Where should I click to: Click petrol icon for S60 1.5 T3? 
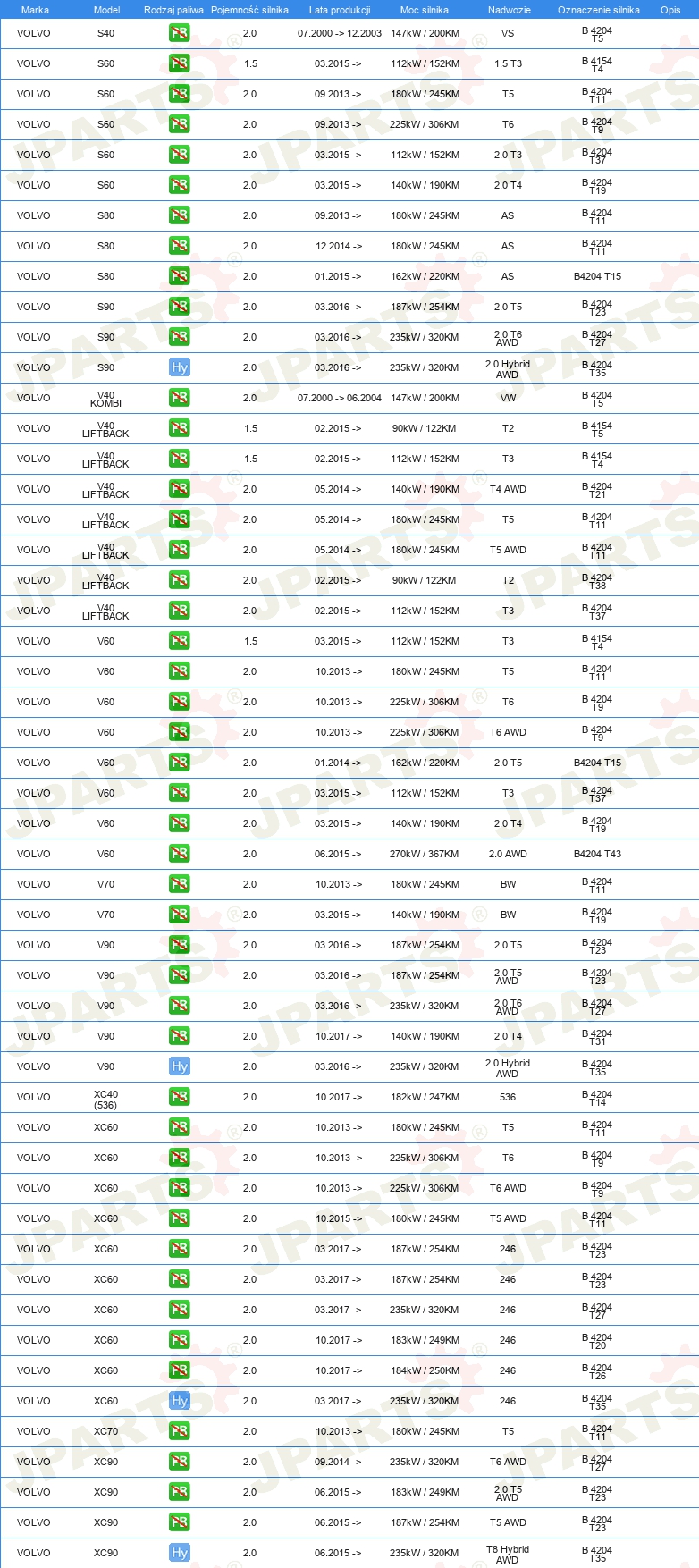pyautogui.click(x=179, y=63)
